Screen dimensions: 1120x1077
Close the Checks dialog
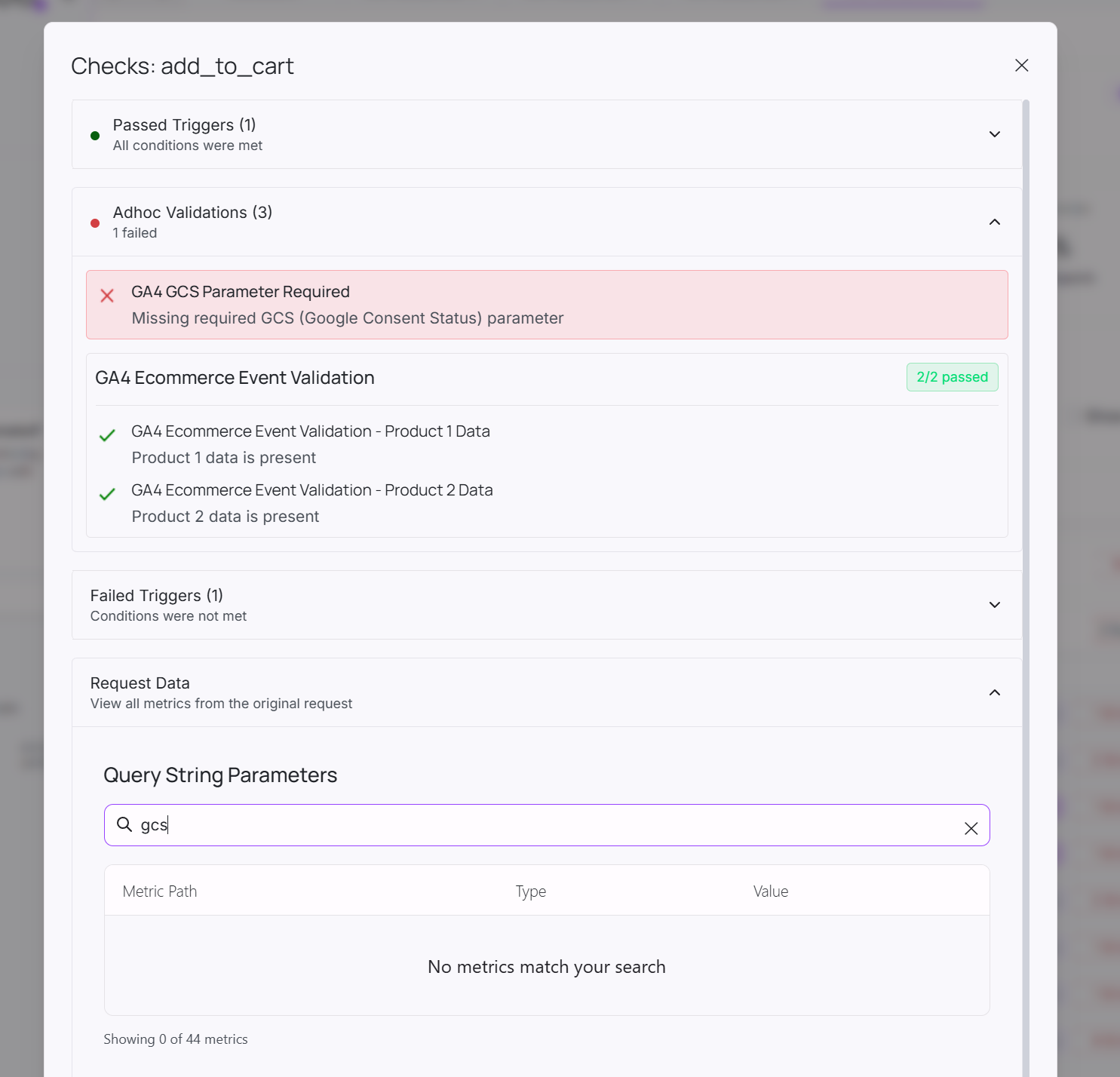tap(1021, 65)
